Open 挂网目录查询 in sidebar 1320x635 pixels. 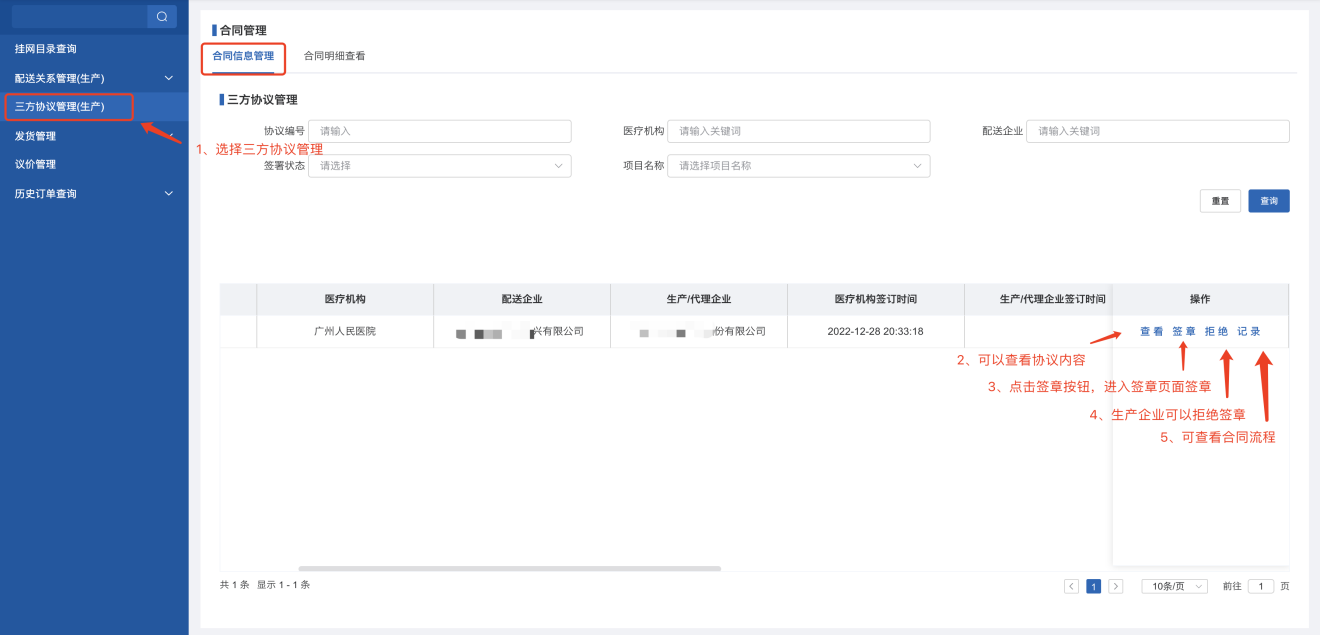(46, 49)
